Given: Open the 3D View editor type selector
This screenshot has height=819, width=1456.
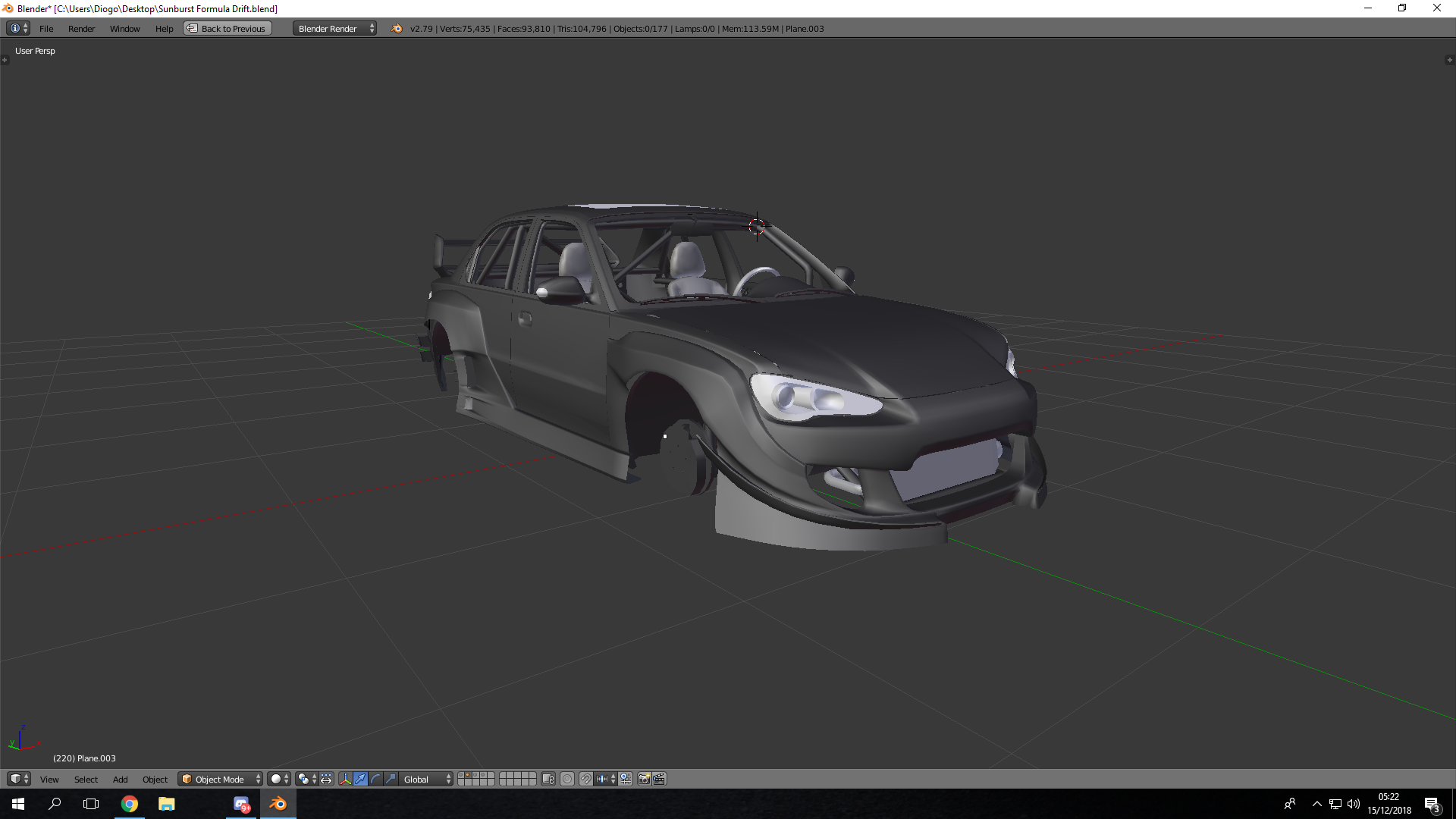Looking at the screenshot, I should click(18, 779).
